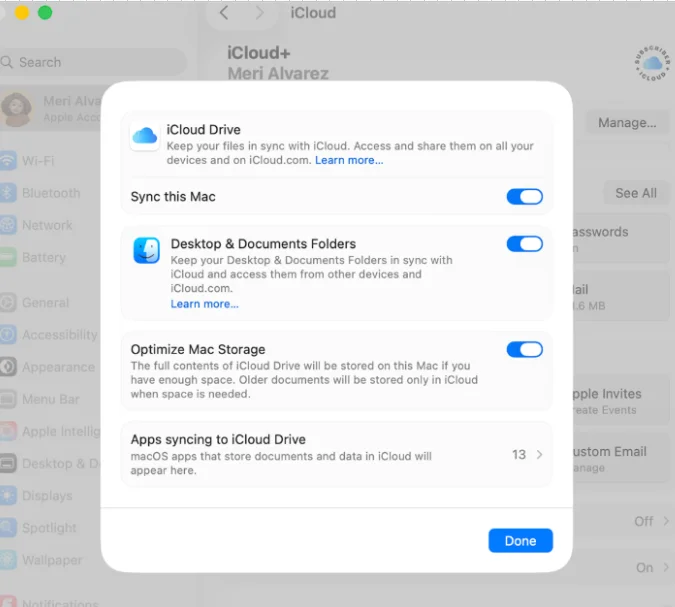Open Appearance settings label

(x=59, y=367)
